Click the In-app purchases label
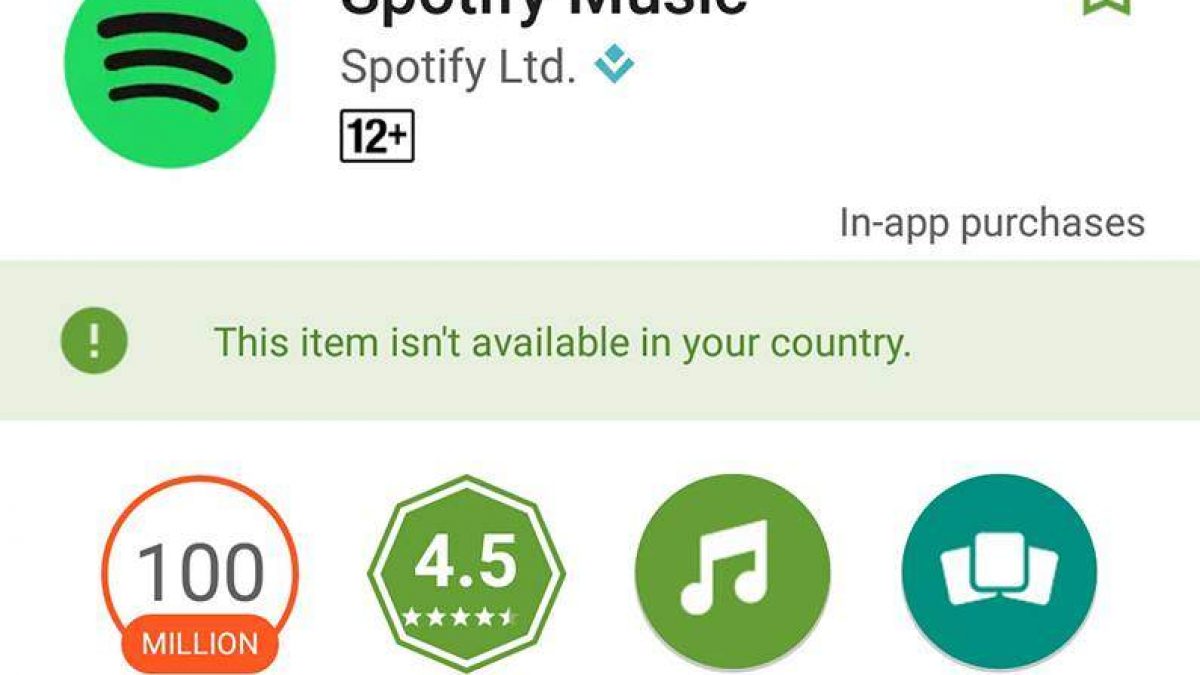The image size is (1200, 675). tap(992, 222)
